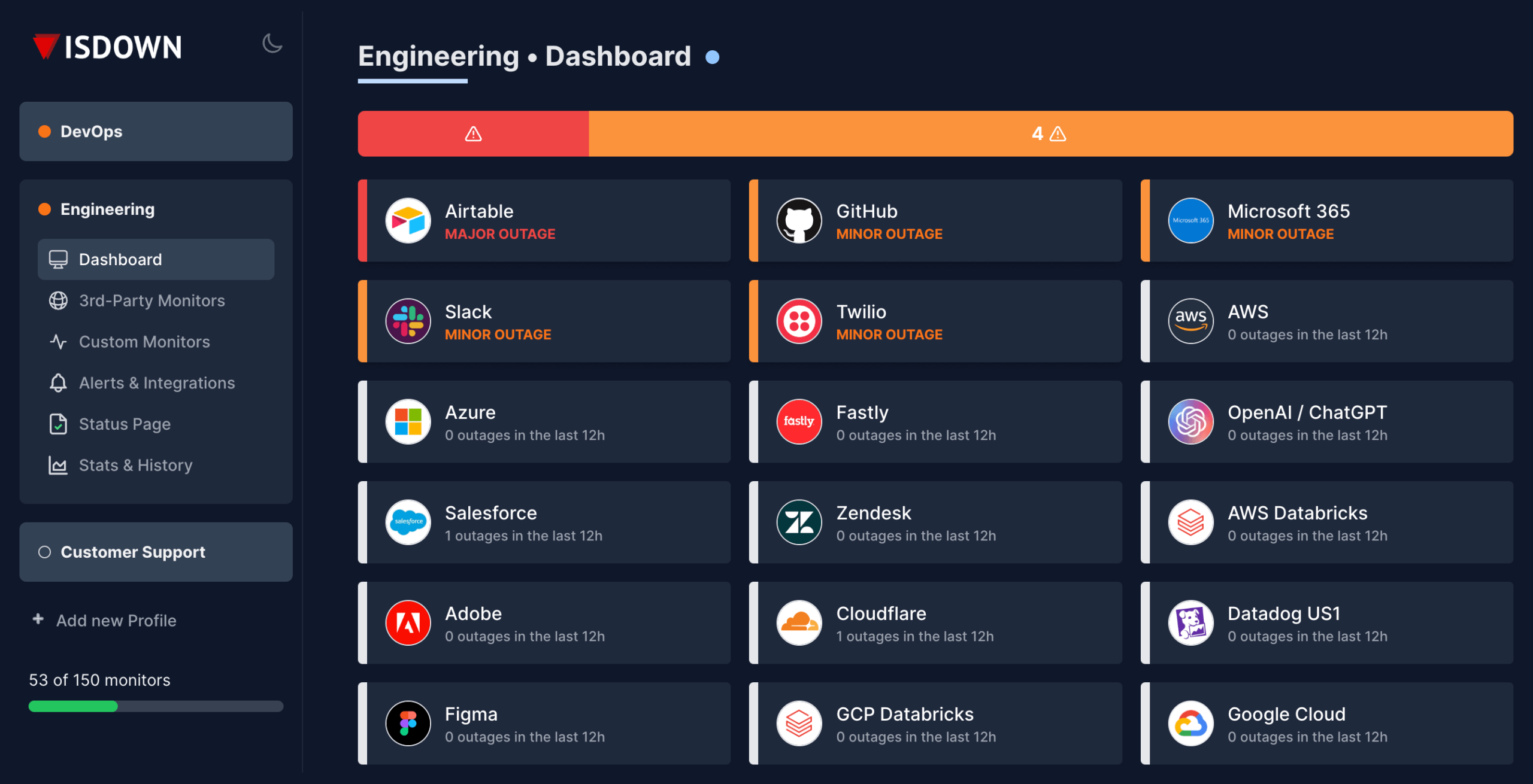Expand the DevOps profile

click(156, 132)
